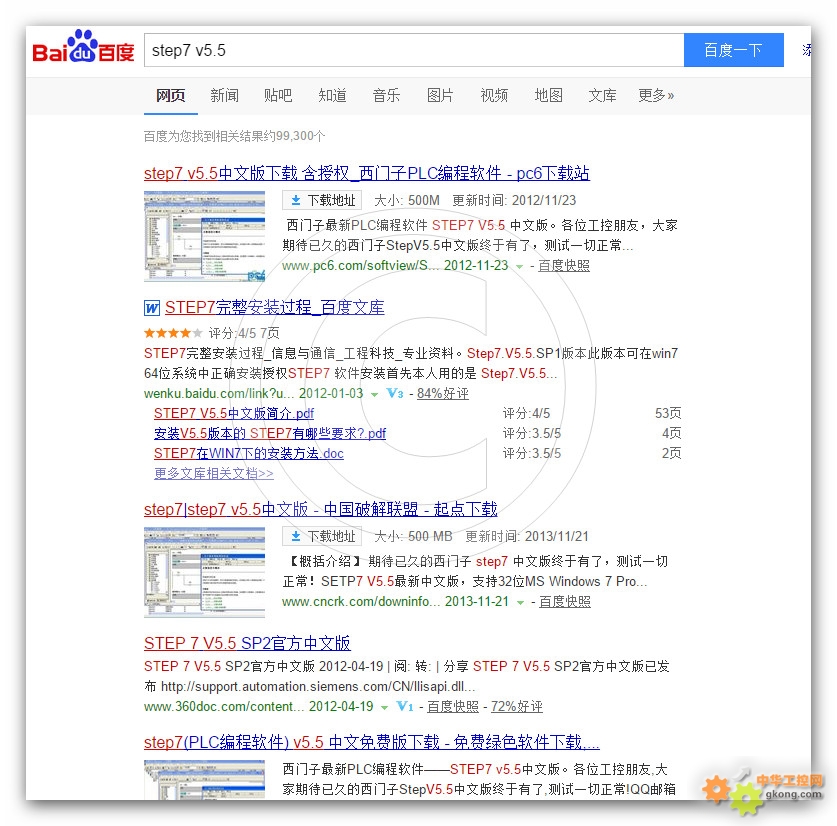Expand the dropdown arrow after 2012-11-23
This screenshot has height=826, width=837.
[x=519, y=266]
